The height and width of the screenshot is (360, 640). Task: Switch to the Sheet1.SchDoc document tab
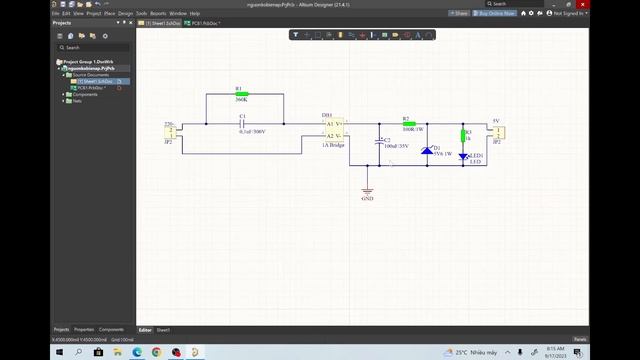(159, 23)
